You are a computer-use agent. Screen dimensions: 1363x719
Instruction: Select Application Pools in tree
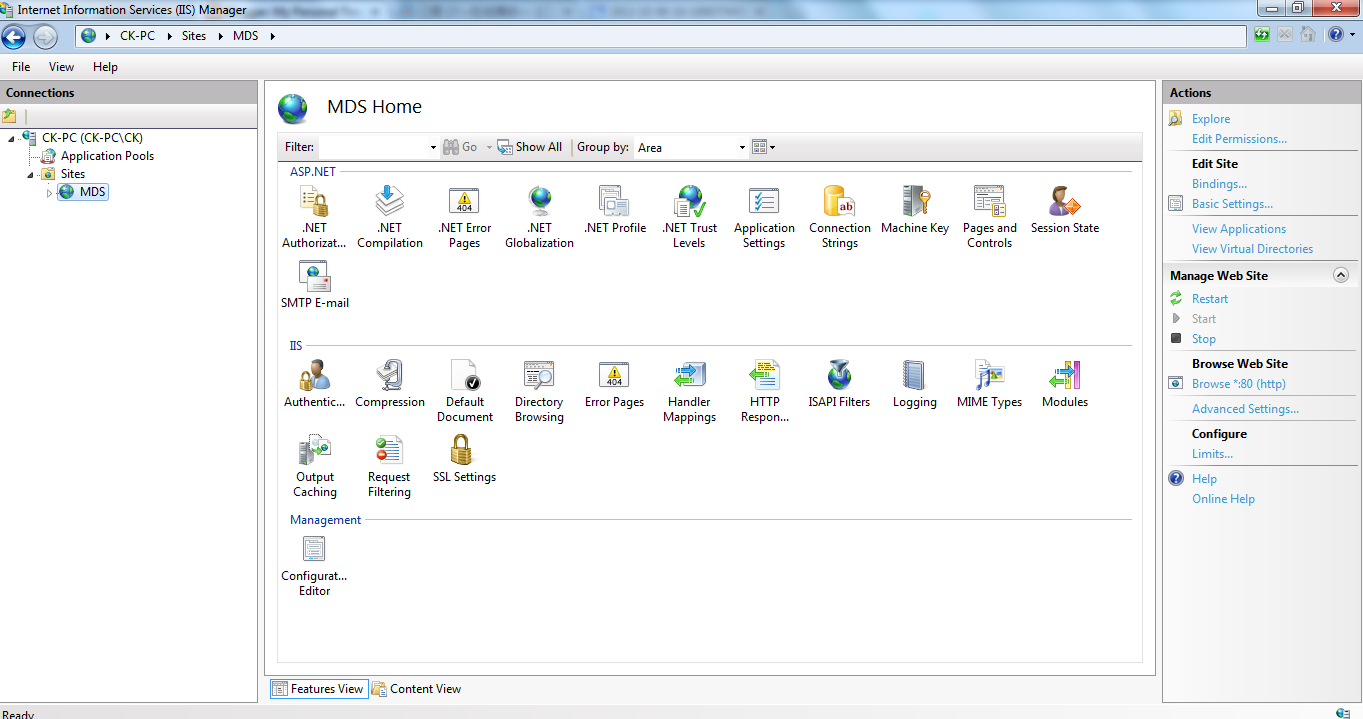[107, 156]
